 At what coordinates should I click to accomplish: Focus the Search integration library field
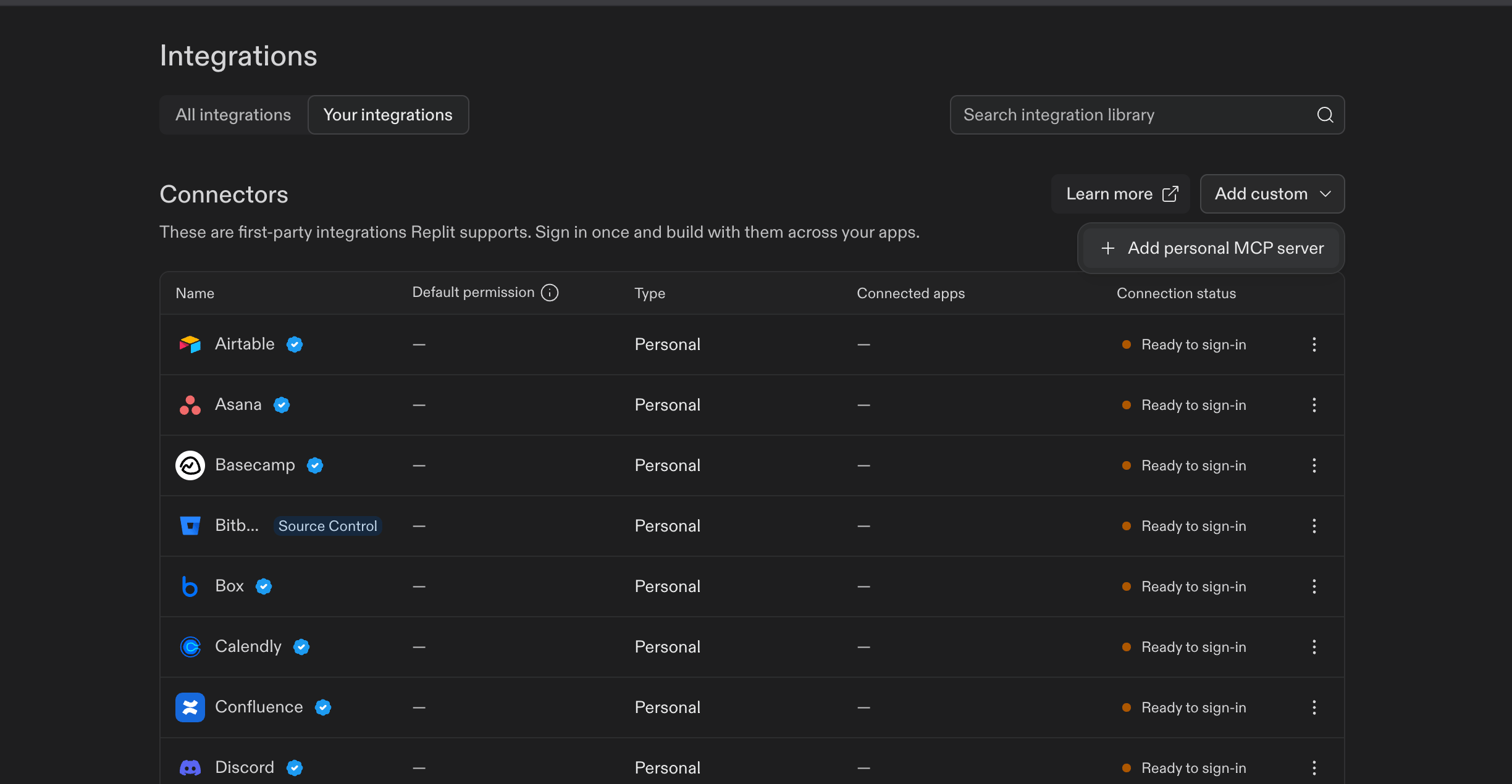click(x=1147, y=115)
